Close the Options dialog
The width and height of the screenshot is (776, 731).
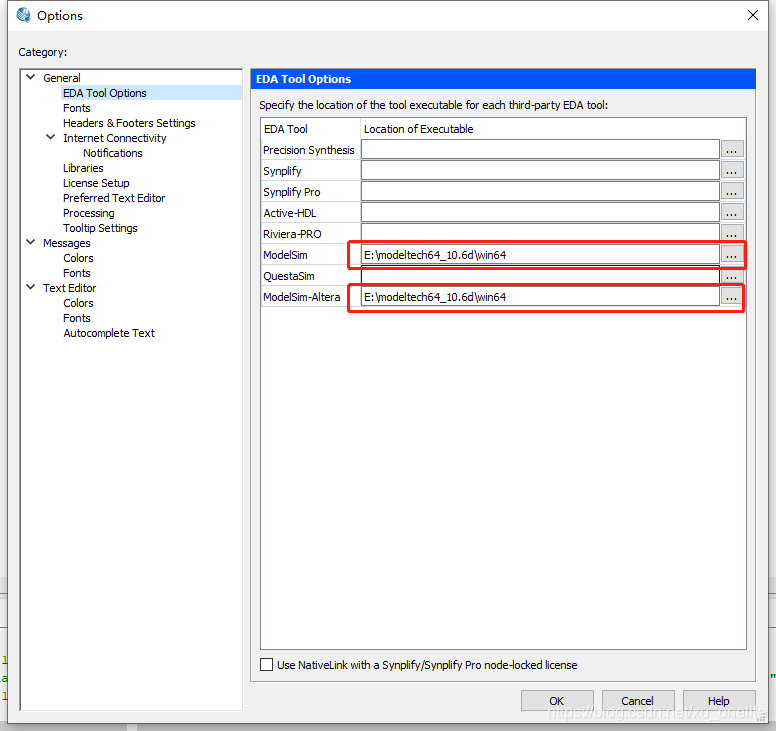coord(752,15)
